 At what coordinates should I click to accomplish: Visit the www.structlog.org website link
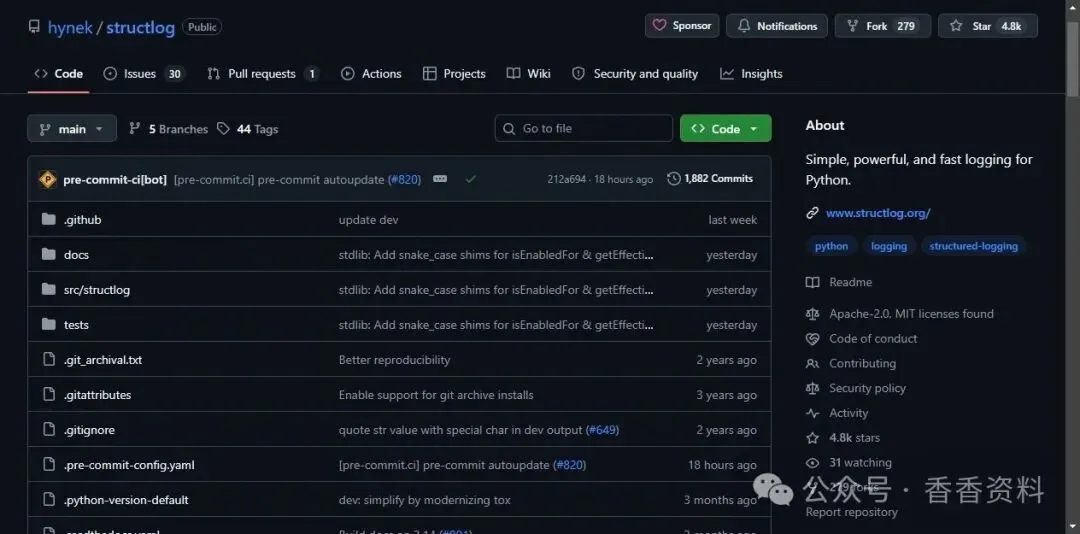[x=878, y=213]
